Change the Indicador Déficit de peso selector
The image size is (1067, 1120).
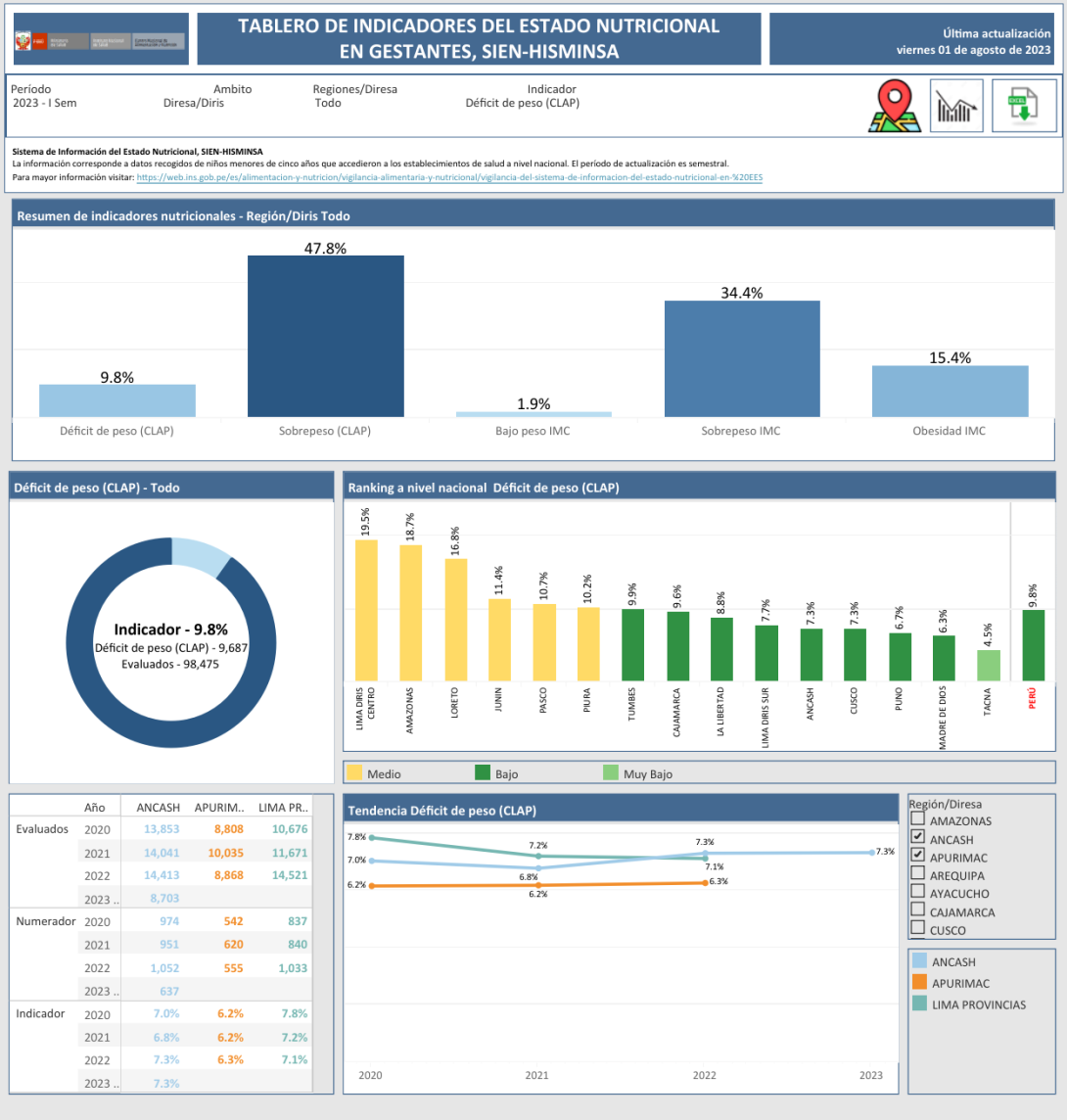point(522,103)
